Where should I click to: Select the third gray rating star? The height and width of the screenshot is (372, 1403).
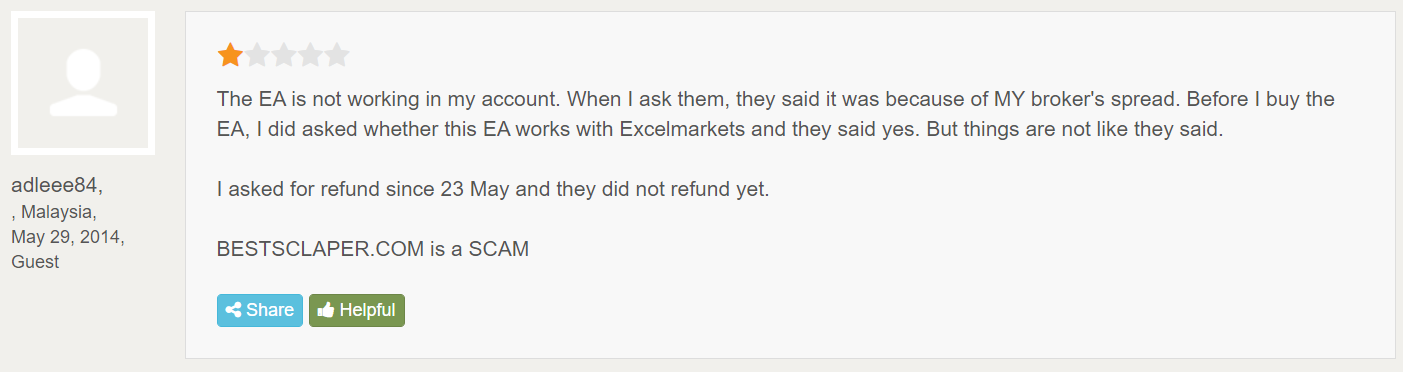point(284,54)
